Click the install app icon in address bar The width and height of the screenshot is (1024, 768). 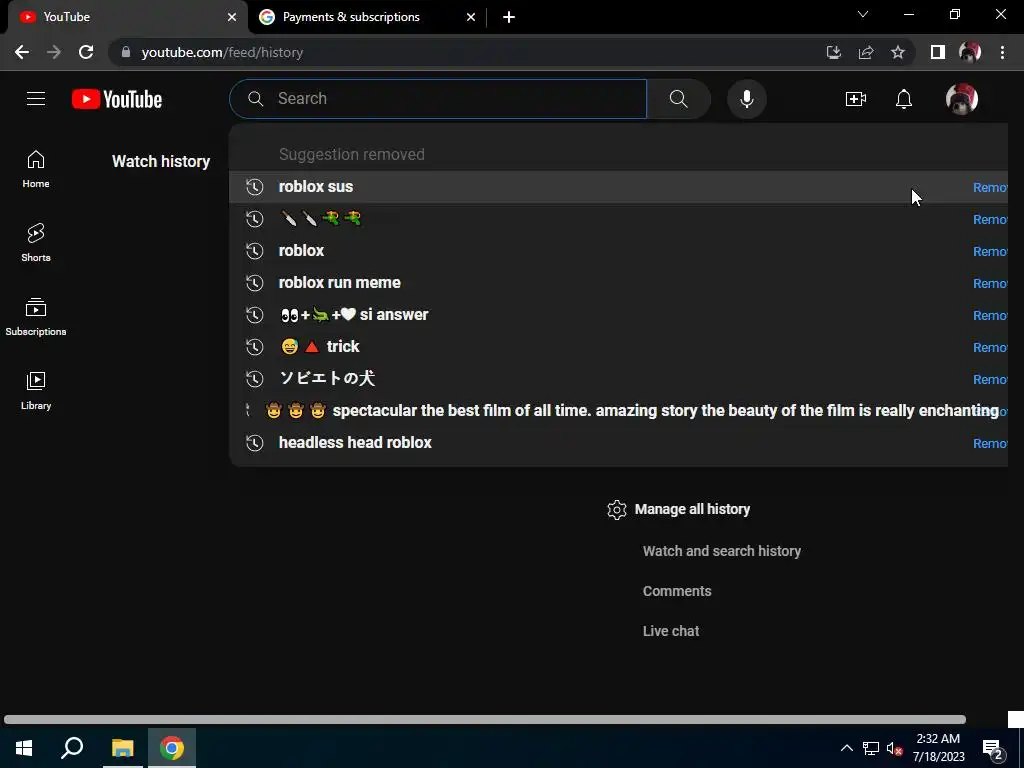pos(833,52)
